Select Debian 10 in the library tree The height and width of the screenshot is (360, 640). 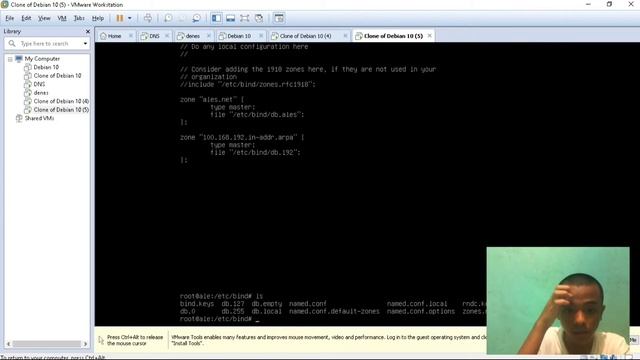46,67
